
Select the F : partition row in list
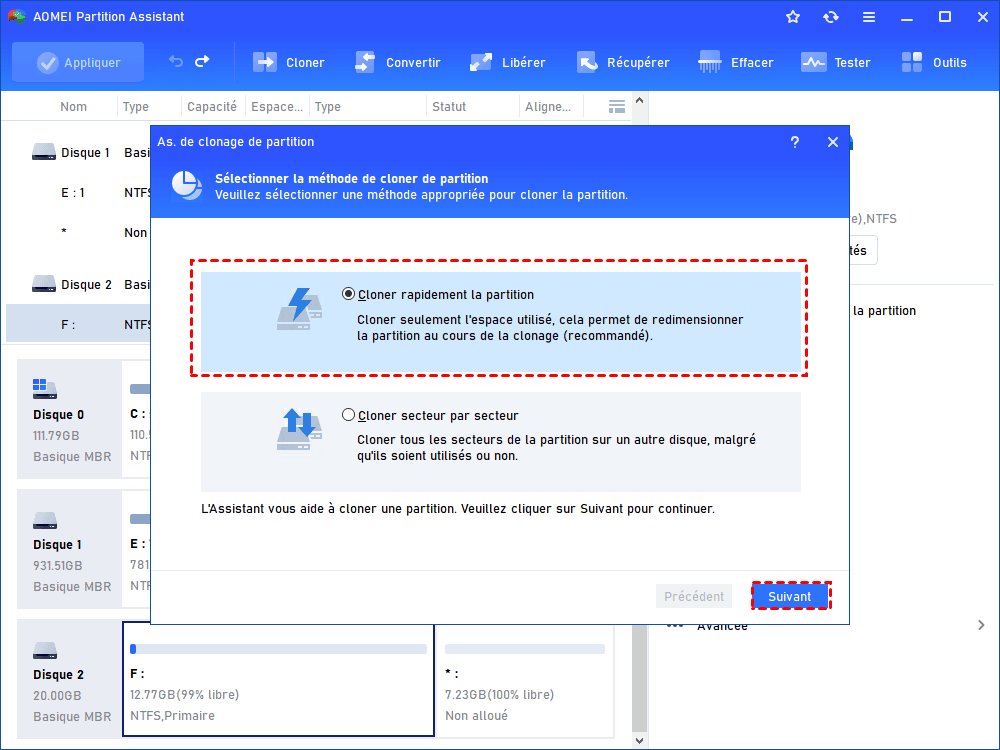point(78,324)
